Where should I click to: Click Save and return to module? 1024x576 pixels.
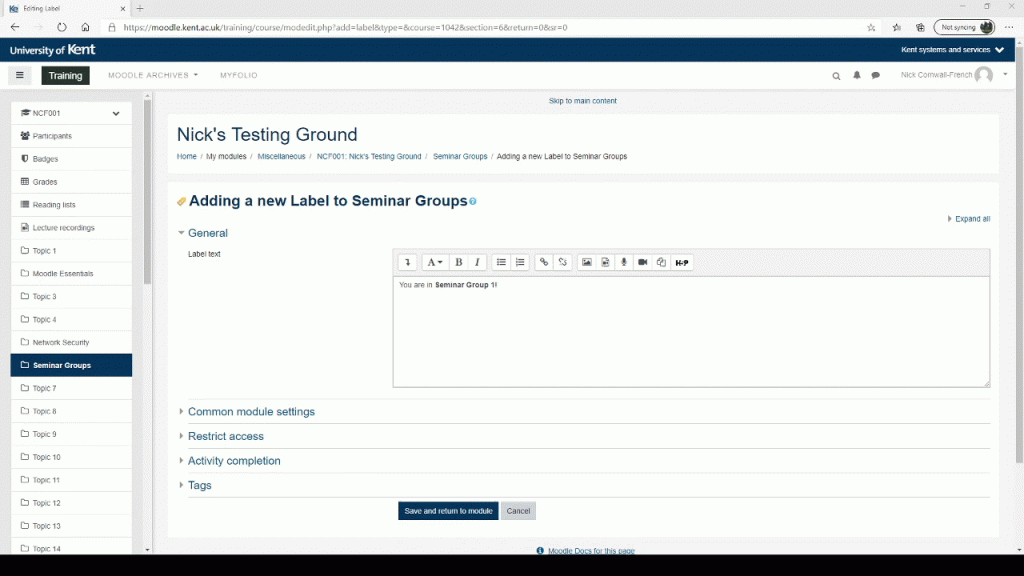448,511
